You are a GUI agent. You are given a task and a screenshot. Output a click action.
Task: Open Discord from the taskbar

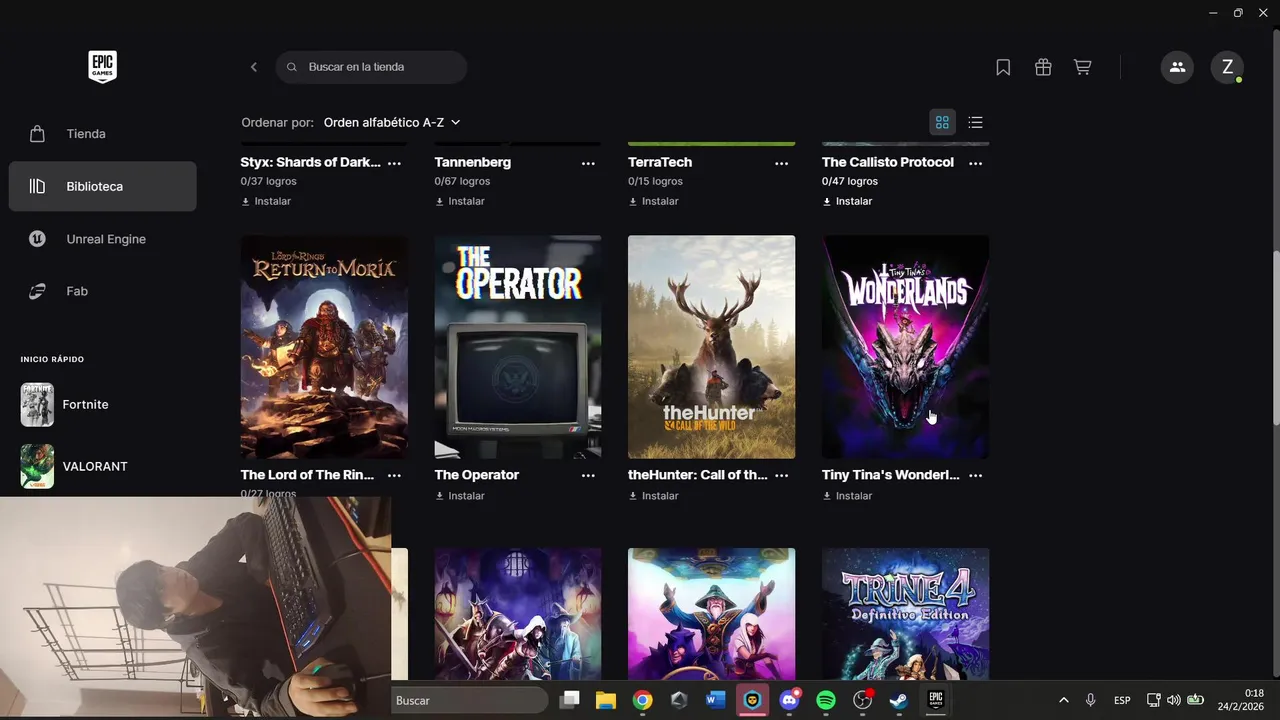(x=789, y=700)
